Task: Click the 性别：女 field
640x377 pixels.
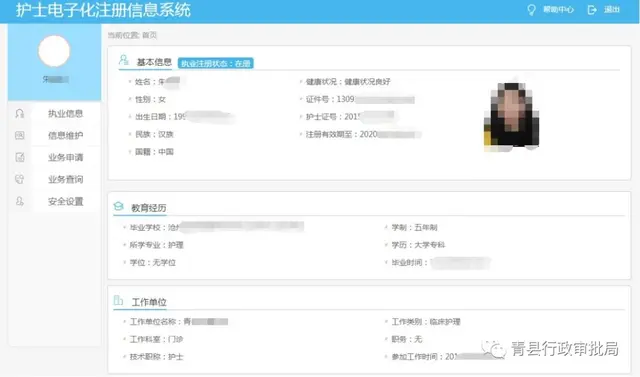Action: click(150, 99)
